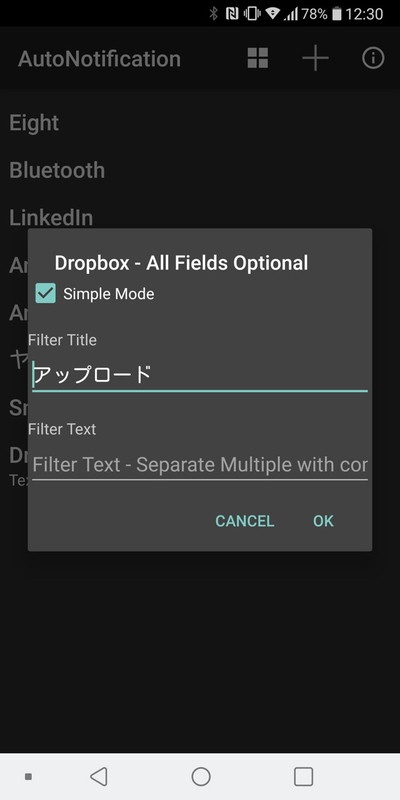Screen dimensions: 400x800
Task: Tap the AutoNotification app title
Action: pyautogui.click(x=99, y=59)
